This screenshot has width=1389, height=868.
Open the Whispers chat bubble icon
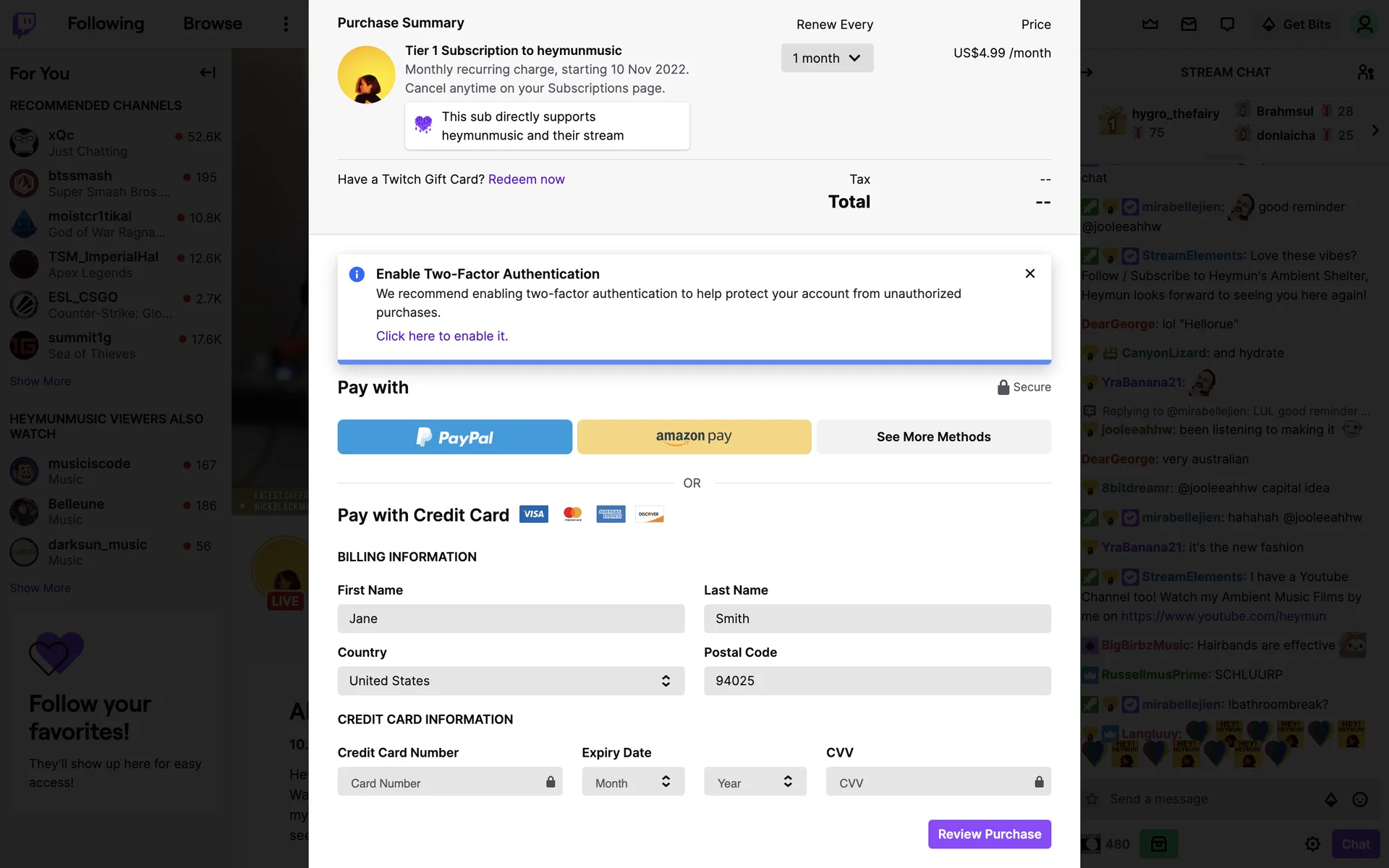coord(1227,24)
